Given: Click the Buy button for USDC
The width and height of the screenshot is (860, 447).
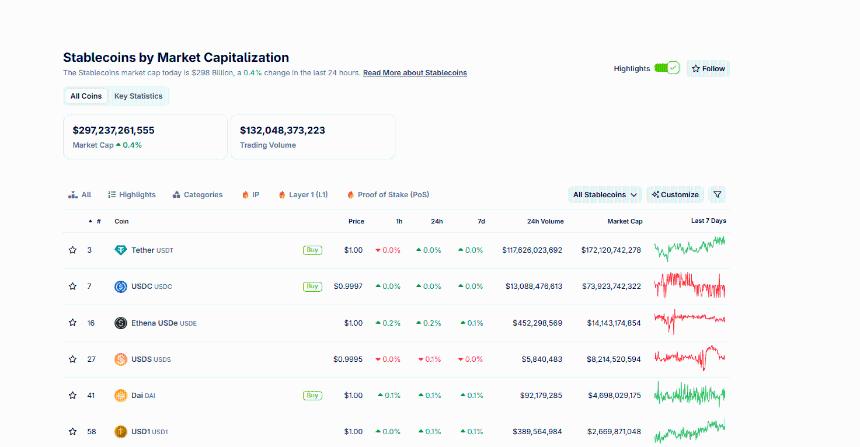Looking at the screenshot, I should (312, 286).
